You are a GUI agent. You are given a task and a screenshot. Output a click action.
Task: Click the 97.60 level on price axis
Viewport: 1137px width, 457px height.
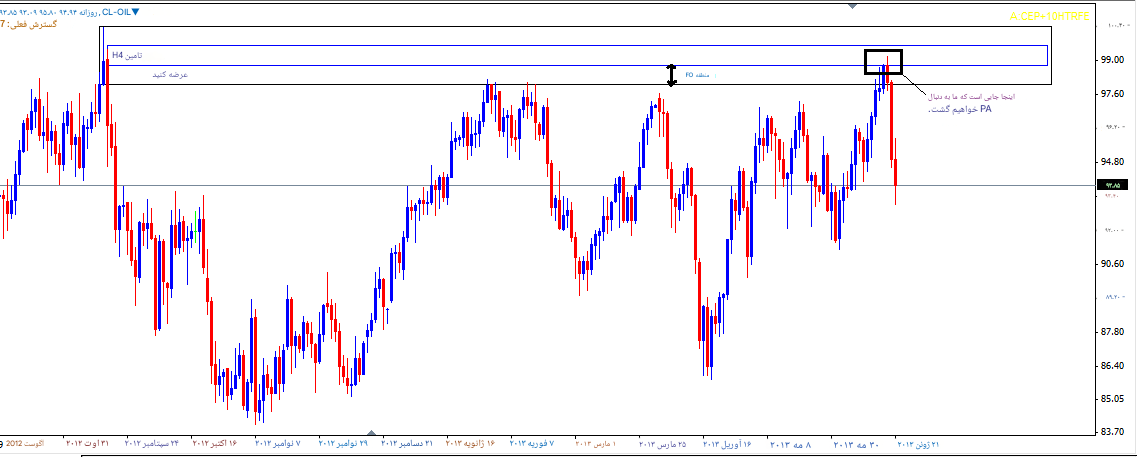[x=1110, y=94]
